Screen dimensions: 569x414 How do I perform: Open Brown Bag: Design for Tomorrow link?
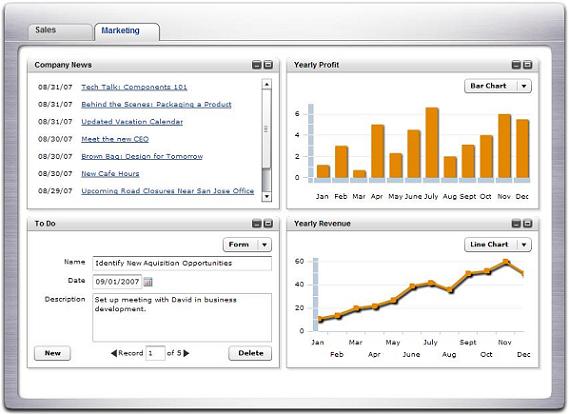tap(142, 156)
